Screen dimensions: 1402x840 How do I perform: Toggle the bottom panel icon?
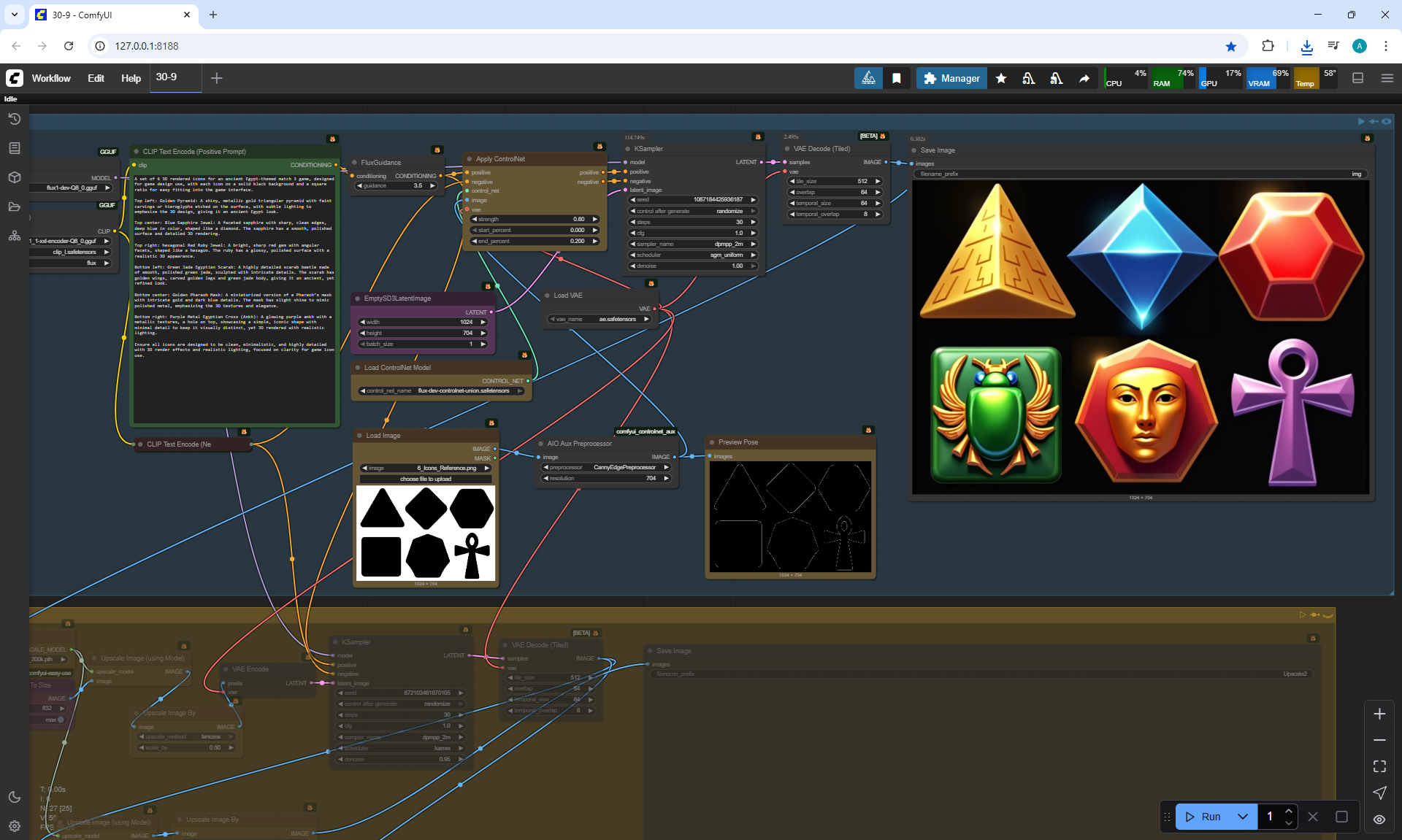pyautogui.click(x=1357, y=78)
